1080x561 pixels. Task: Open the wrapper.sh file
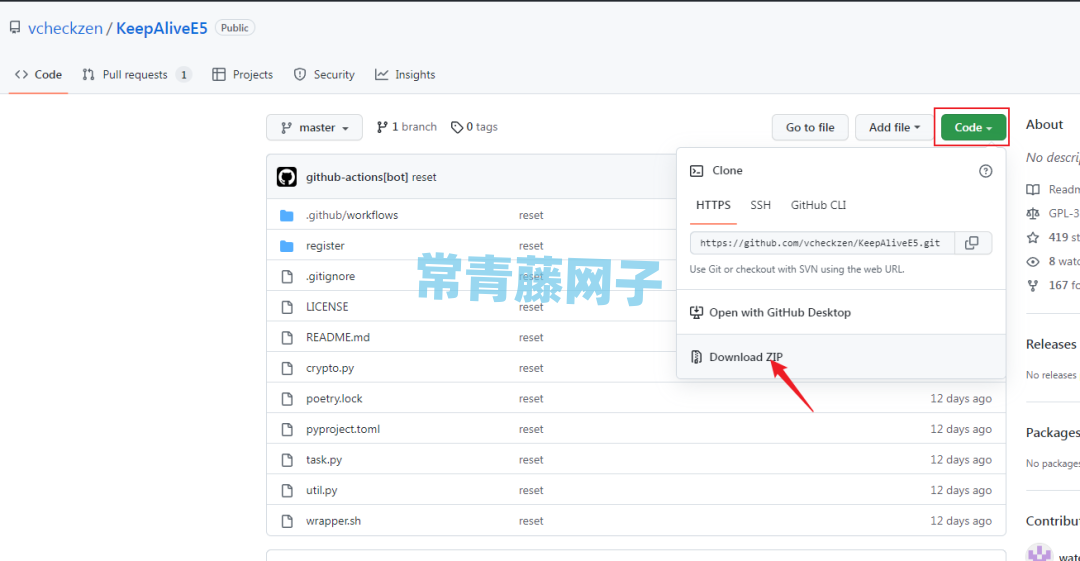pos(333,521)
